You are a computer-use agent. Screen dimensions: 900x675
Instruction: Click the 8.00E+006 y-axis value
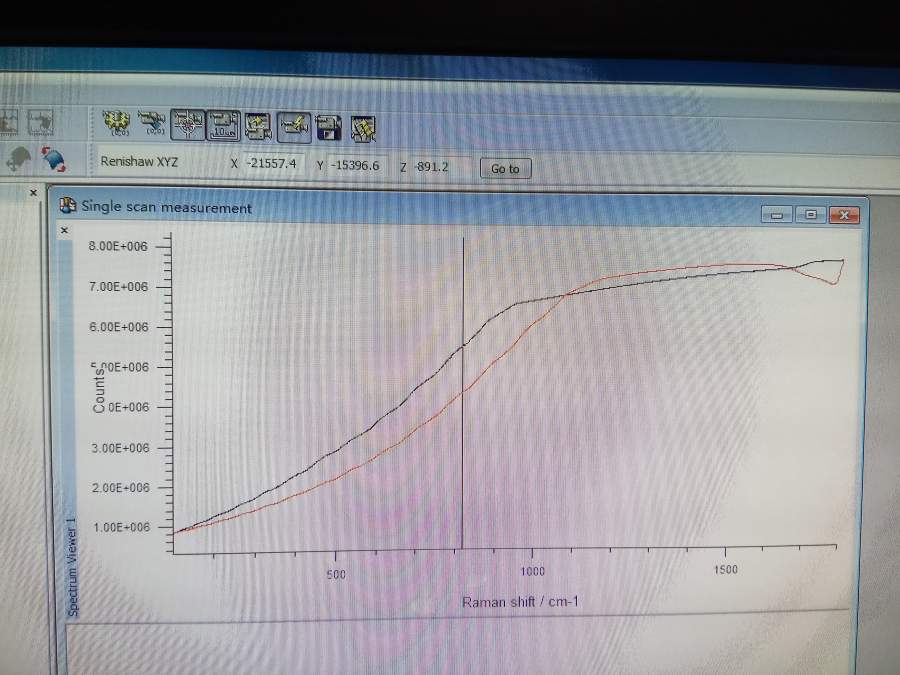tap(118, 246)
